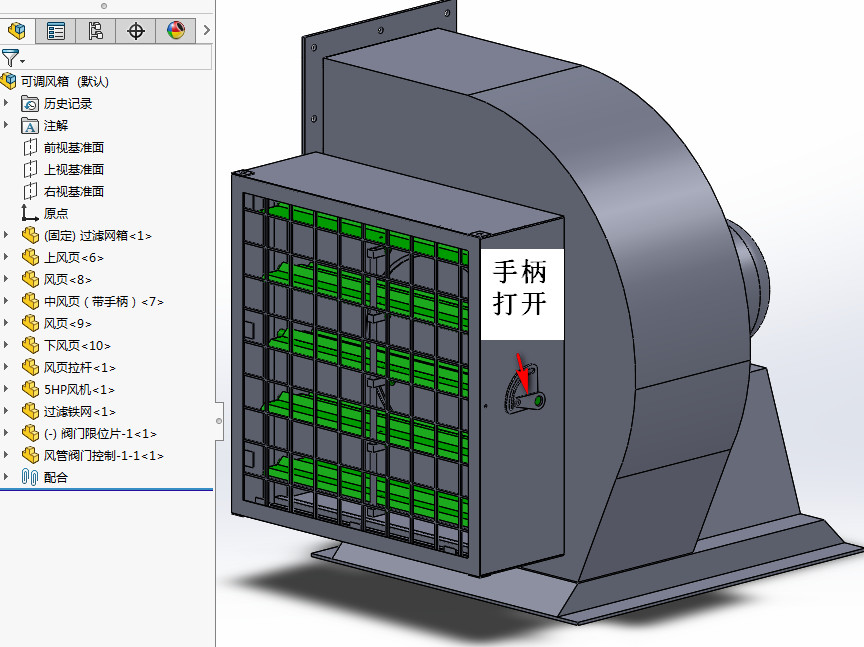
Task: Click the 下风页<10> part icon
Action: pos(30,346)
